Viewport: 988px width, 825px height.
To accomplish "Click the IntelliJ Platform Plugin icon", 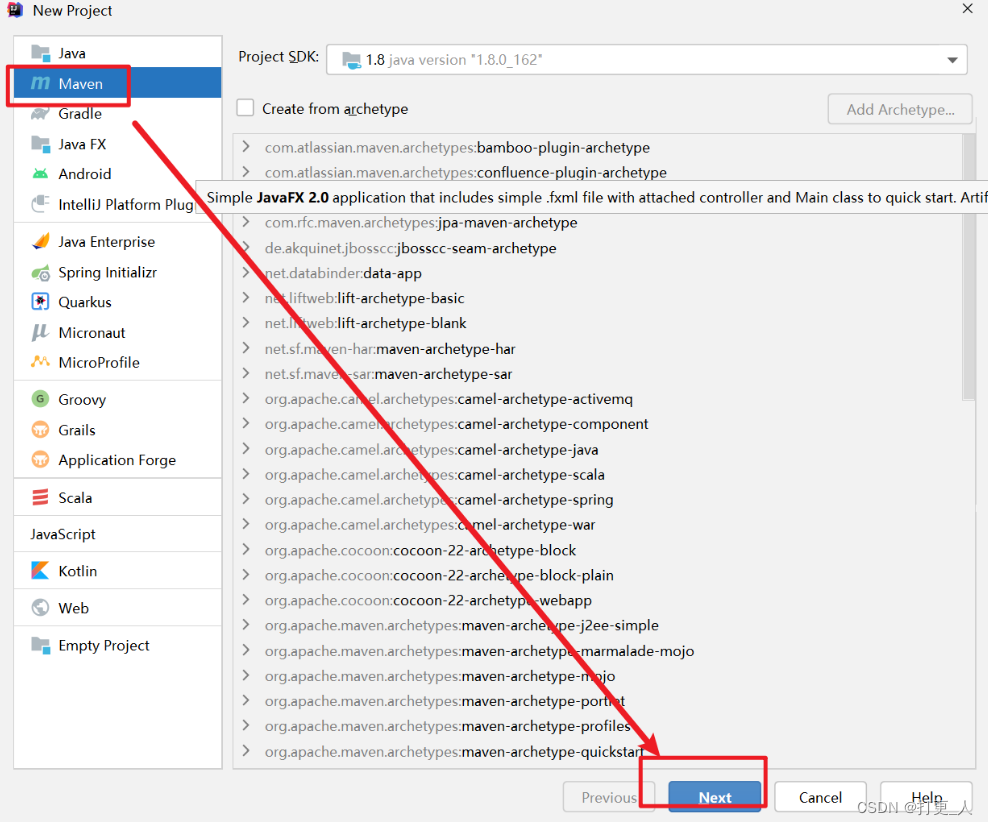I will click(40, 204).
